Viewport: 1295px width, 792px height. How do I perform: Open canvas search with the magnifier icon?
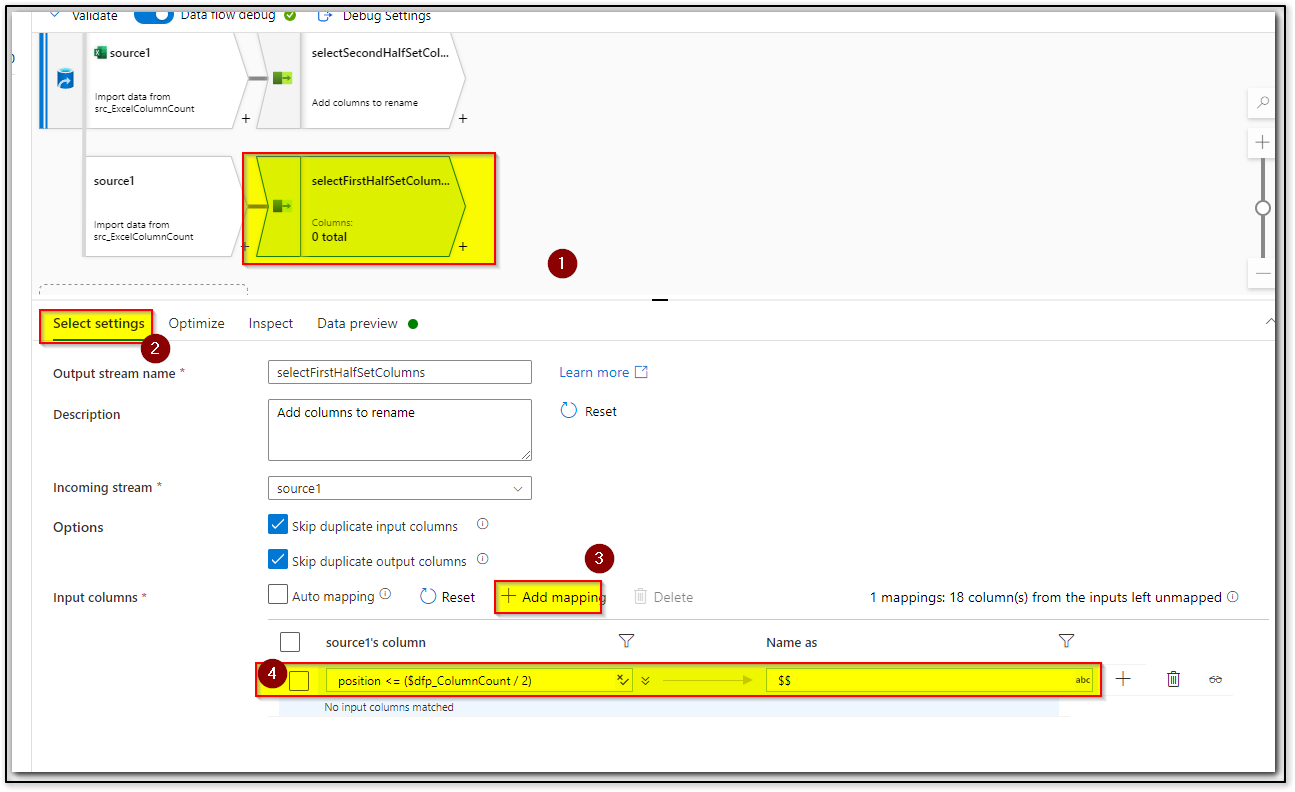coord(1262,103)
